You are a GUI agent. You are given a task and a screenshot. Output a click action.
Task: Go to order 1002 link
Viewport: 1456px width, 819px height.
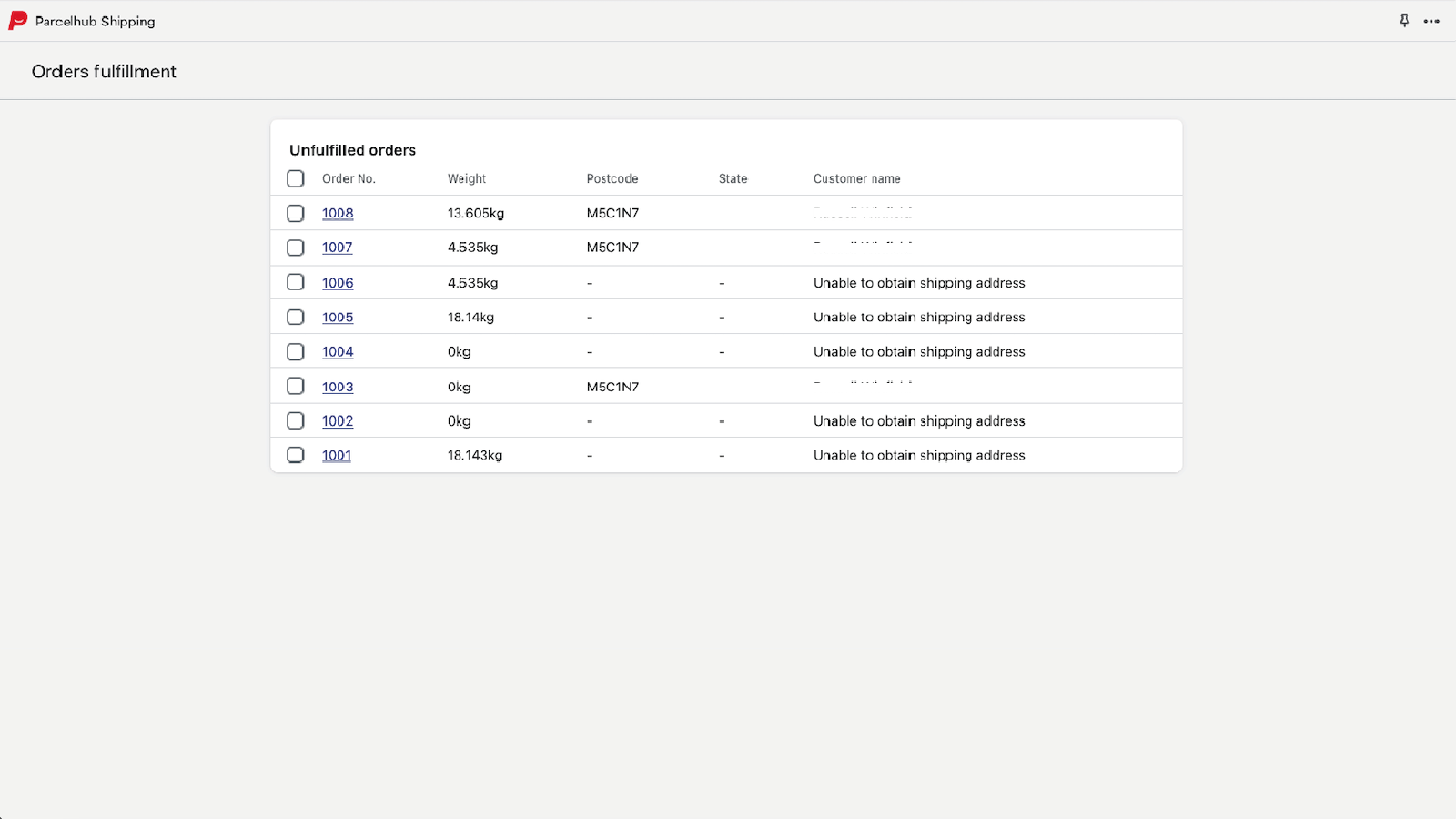coord(338,421)
